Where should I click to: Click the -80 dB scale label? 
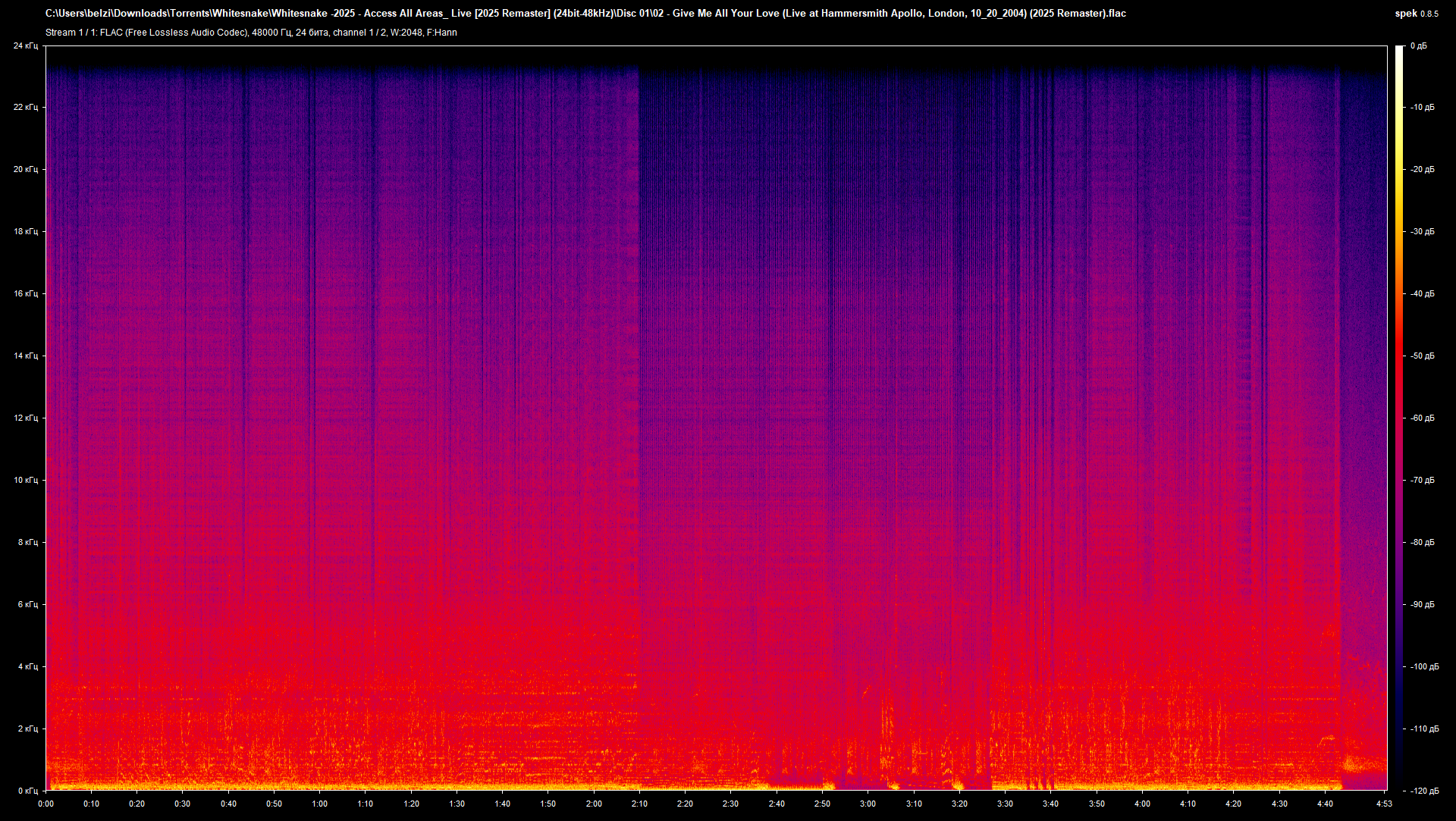click(1422, 542)
